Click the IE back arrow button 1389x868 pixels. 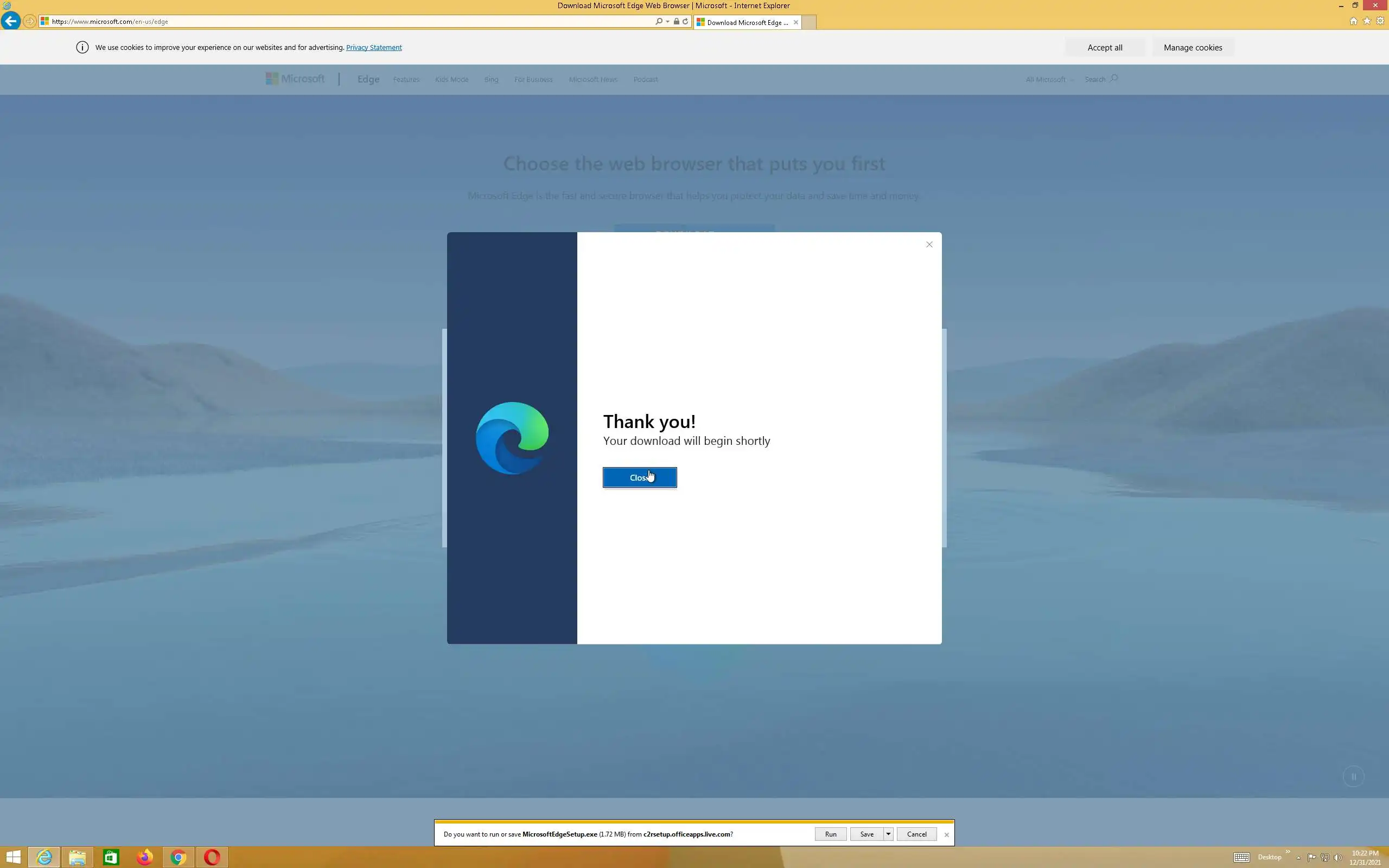pyautogui.click(x=11, y=21)
